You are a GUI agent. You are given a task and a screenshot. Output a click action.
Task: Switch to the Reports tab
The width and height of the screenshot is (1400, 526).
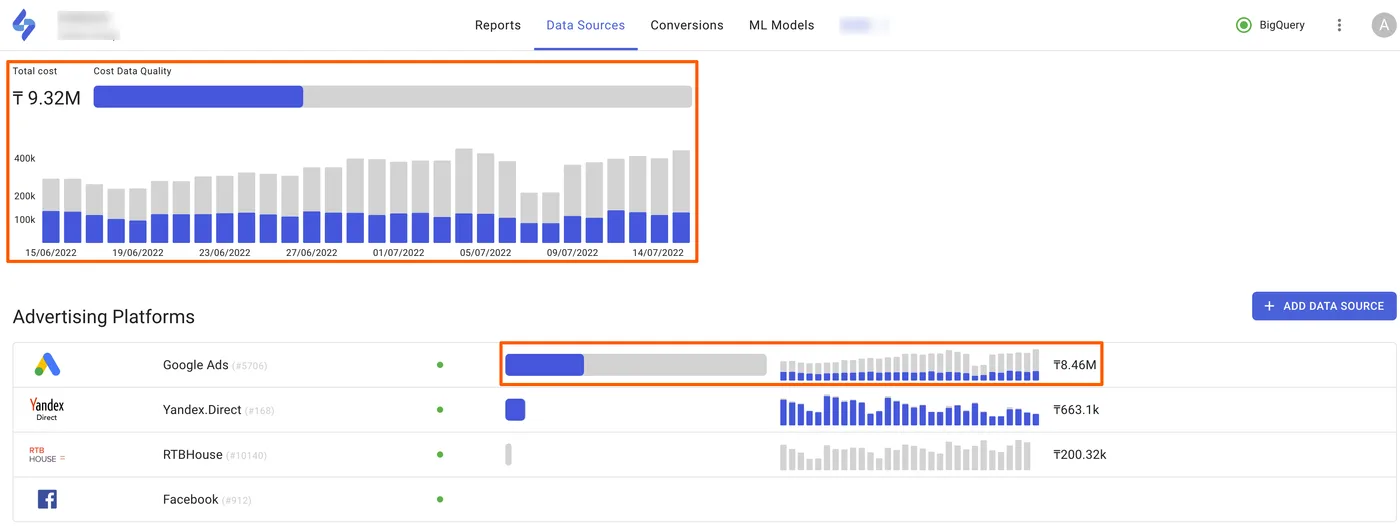tap(498, 25)
